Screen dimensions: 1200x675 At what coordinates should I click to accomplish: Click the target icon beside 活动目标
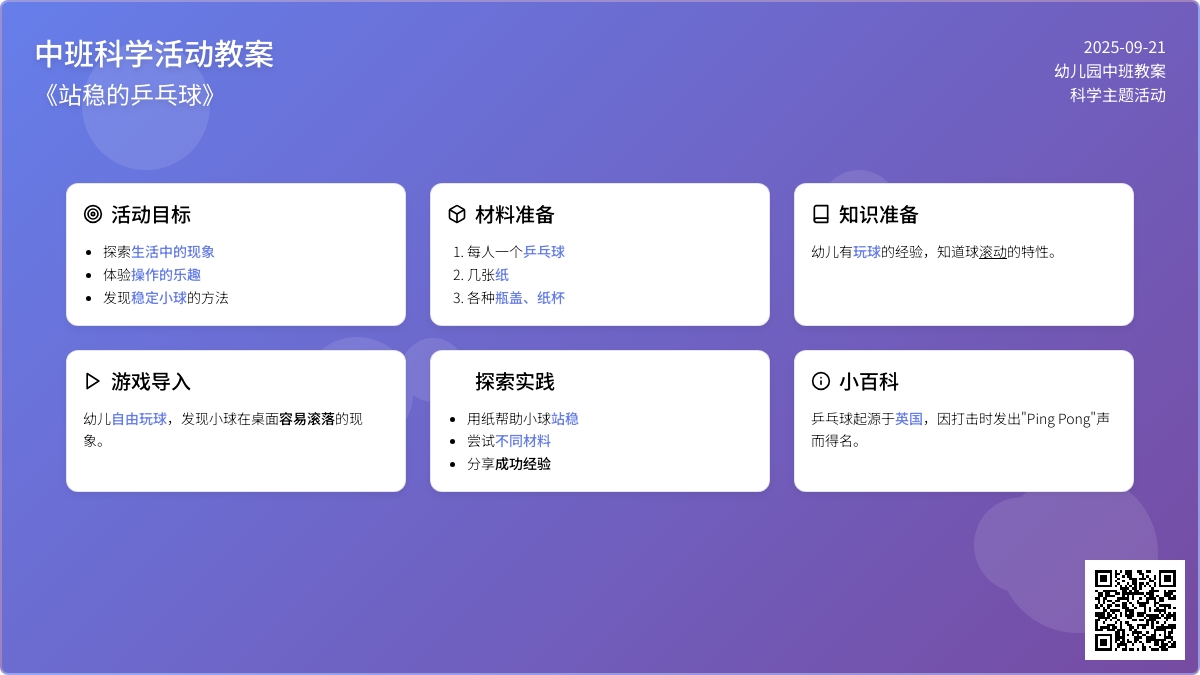click(x=93, y=214)
